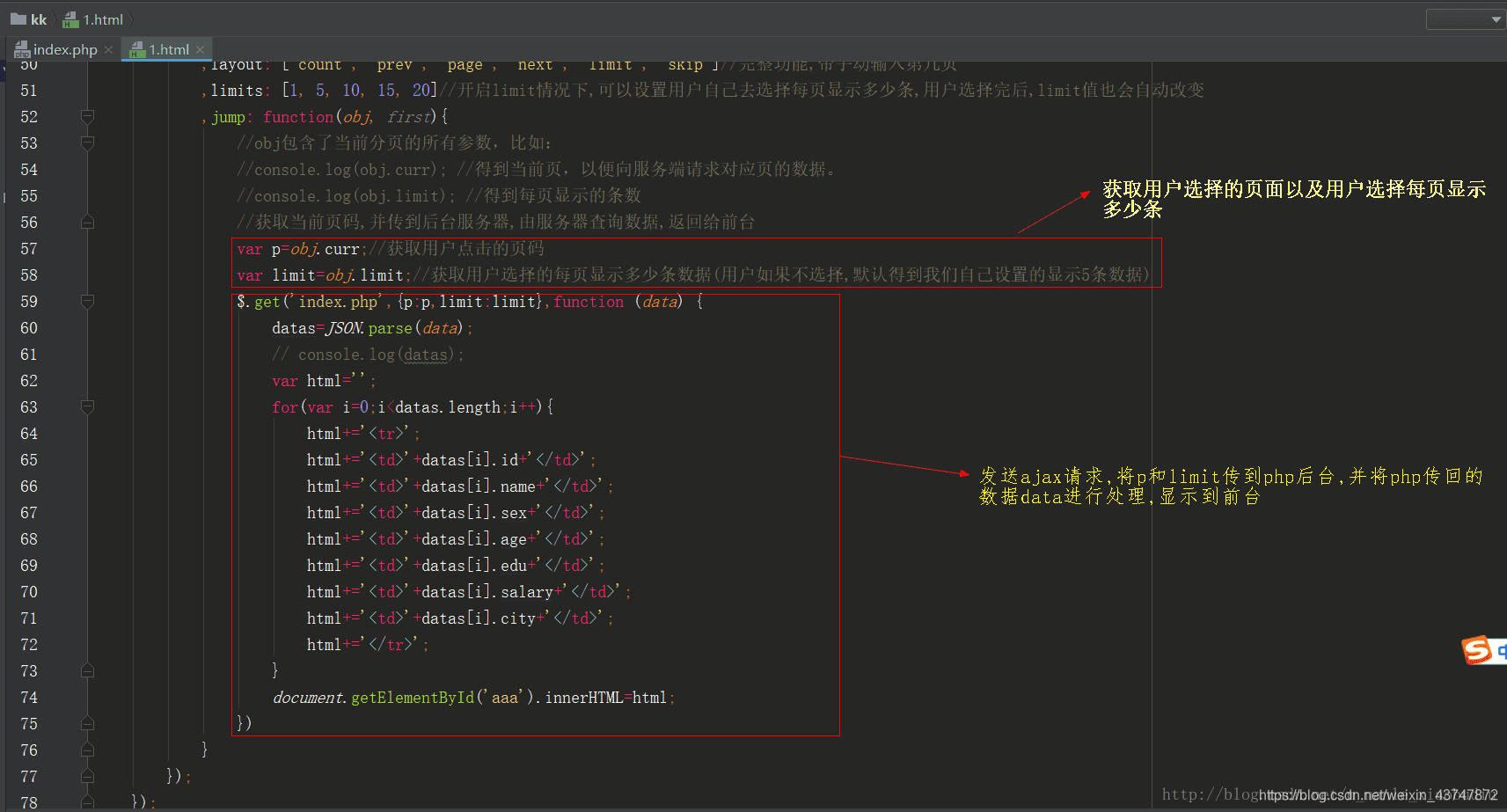Close the index.php editor tab
This screenshot has width=1507, height=812.
tap(109, 50)
